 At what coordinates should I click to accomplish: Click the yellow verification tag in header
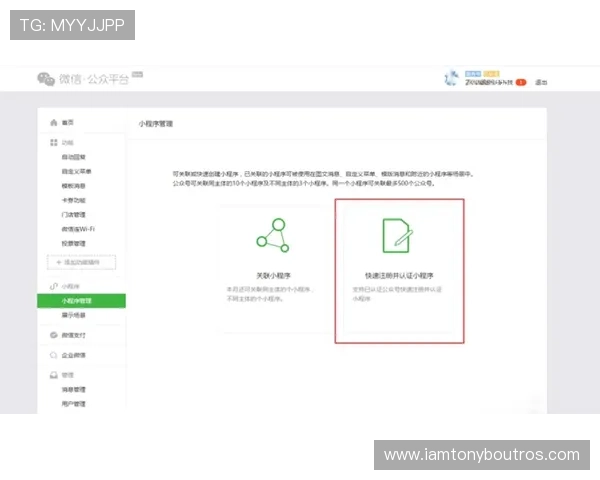491,73
